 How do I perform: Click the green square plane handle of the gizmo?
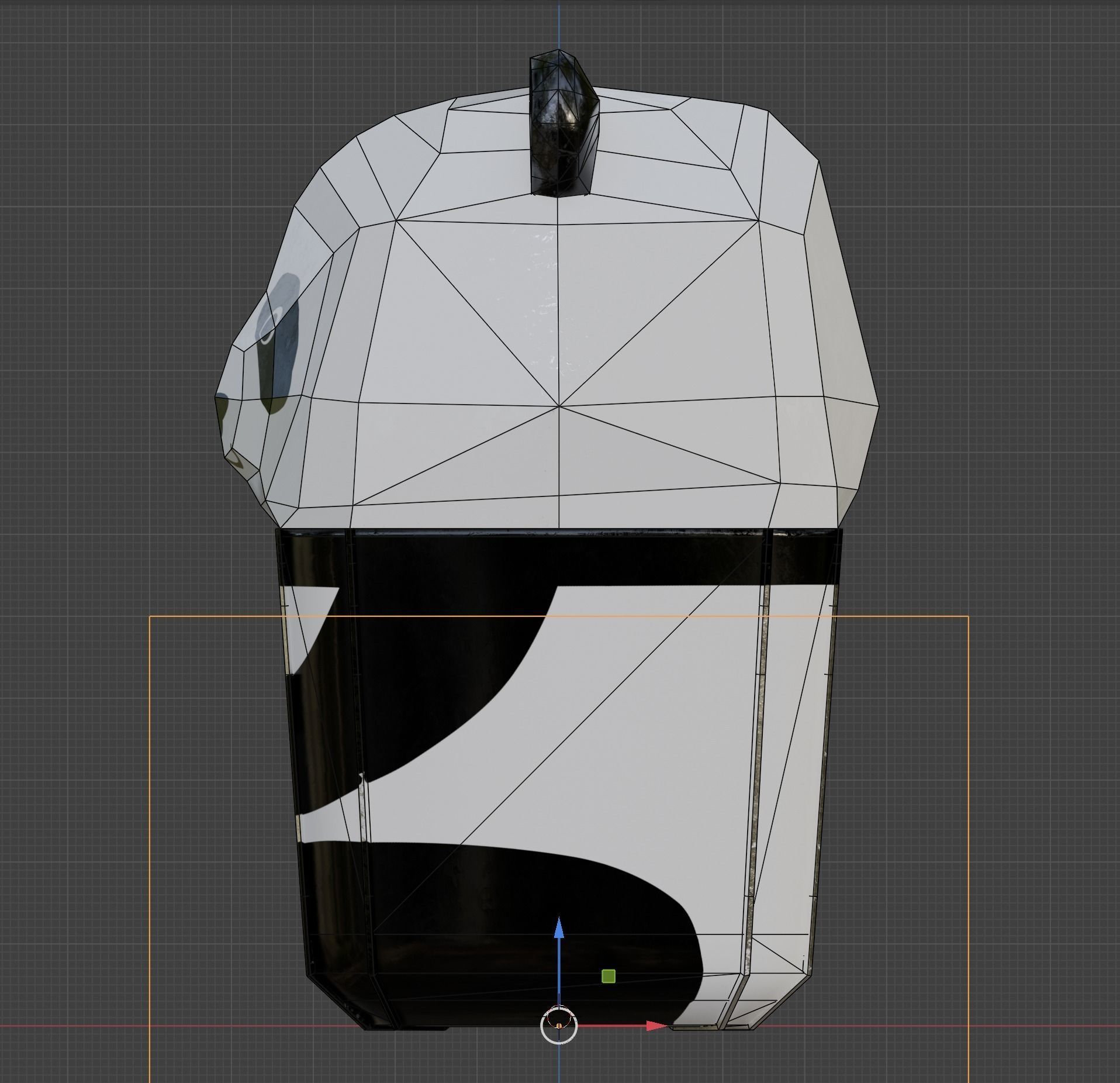pos(608,976)
